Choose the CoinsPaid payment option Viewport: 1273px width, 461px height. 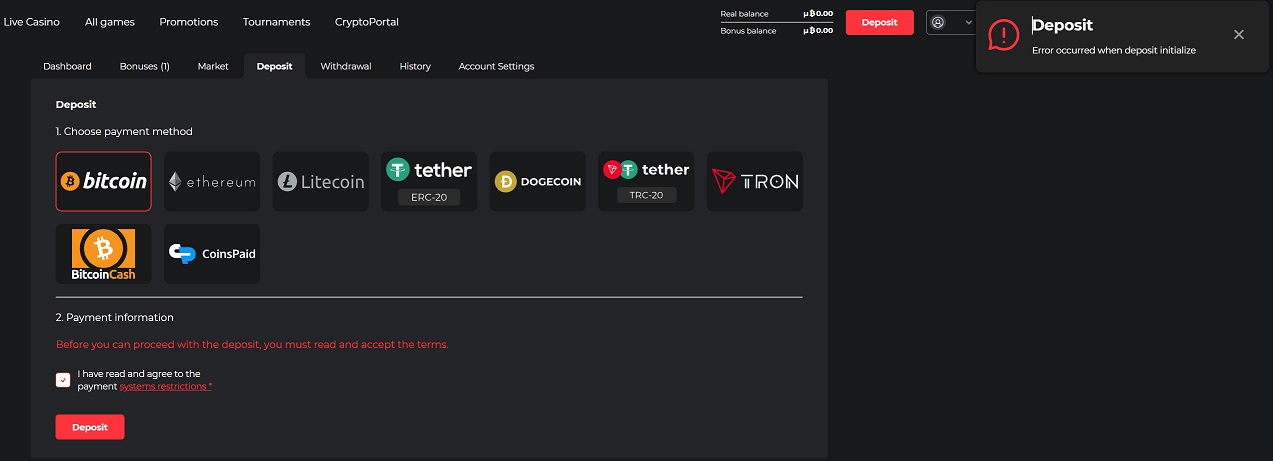212,254
